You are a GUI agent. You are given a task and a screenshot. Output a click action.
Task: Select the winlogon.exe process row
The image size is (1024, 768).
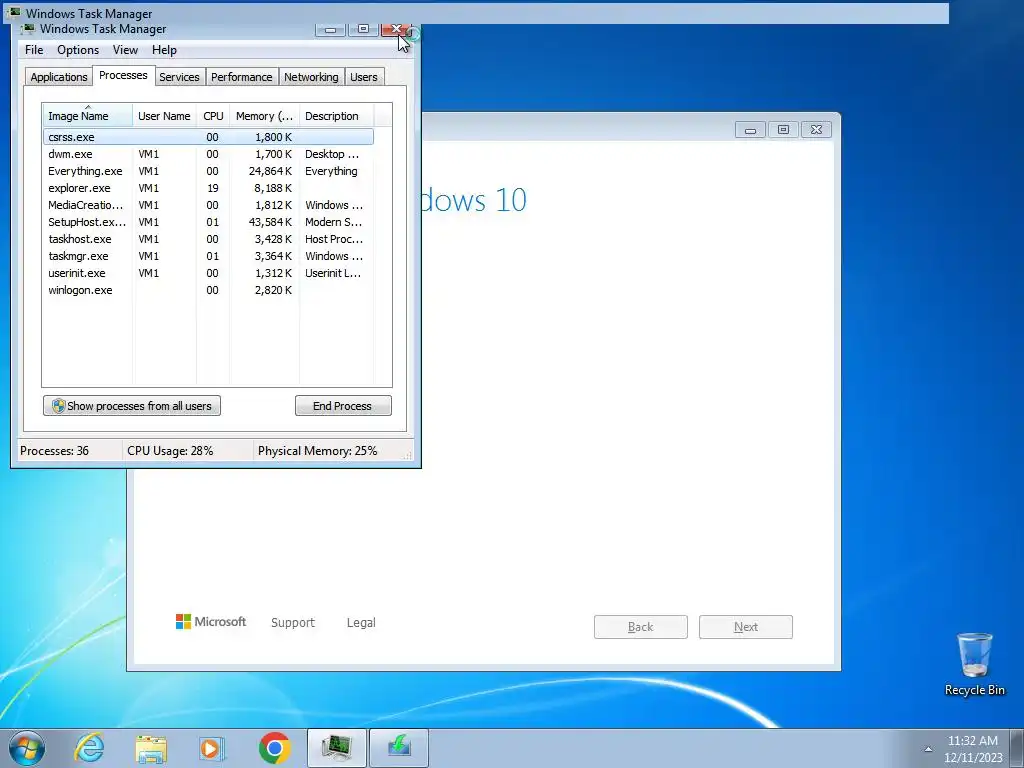coord(208,290)
